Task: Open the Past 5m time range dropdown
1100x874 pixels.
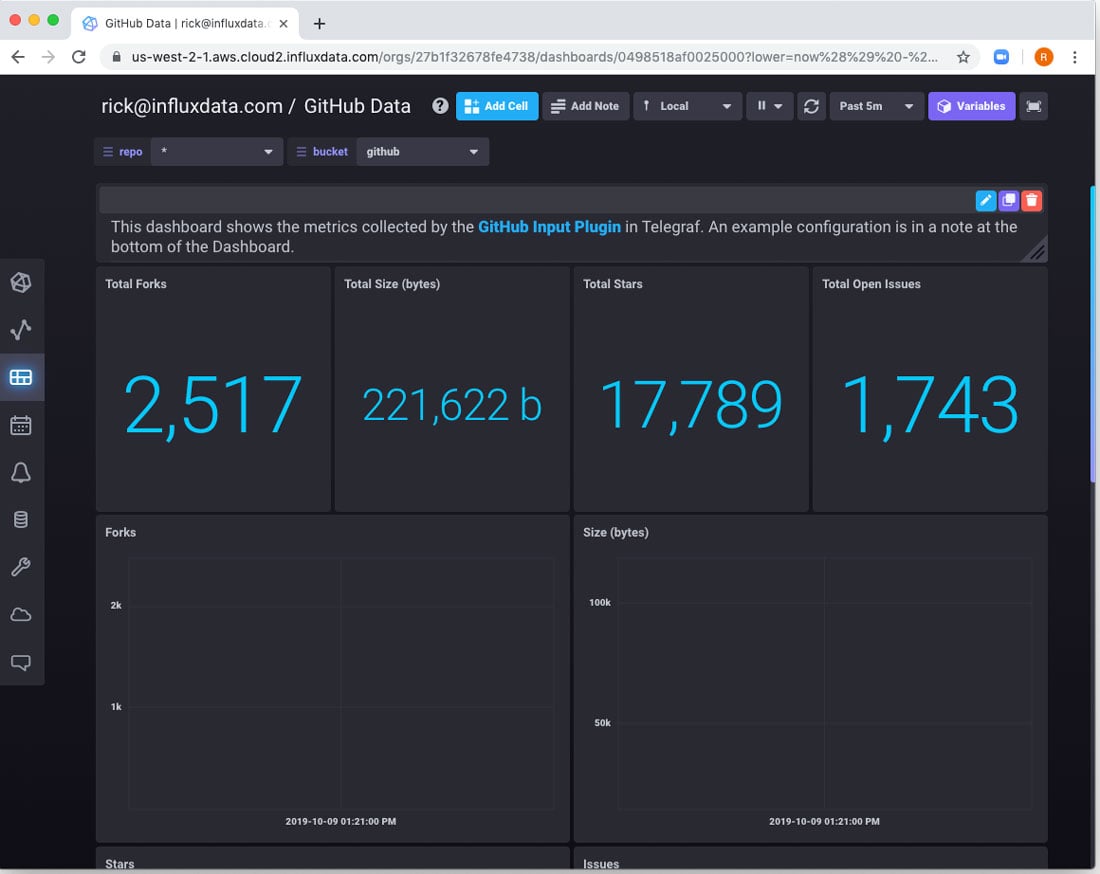Action: point(876,106)
